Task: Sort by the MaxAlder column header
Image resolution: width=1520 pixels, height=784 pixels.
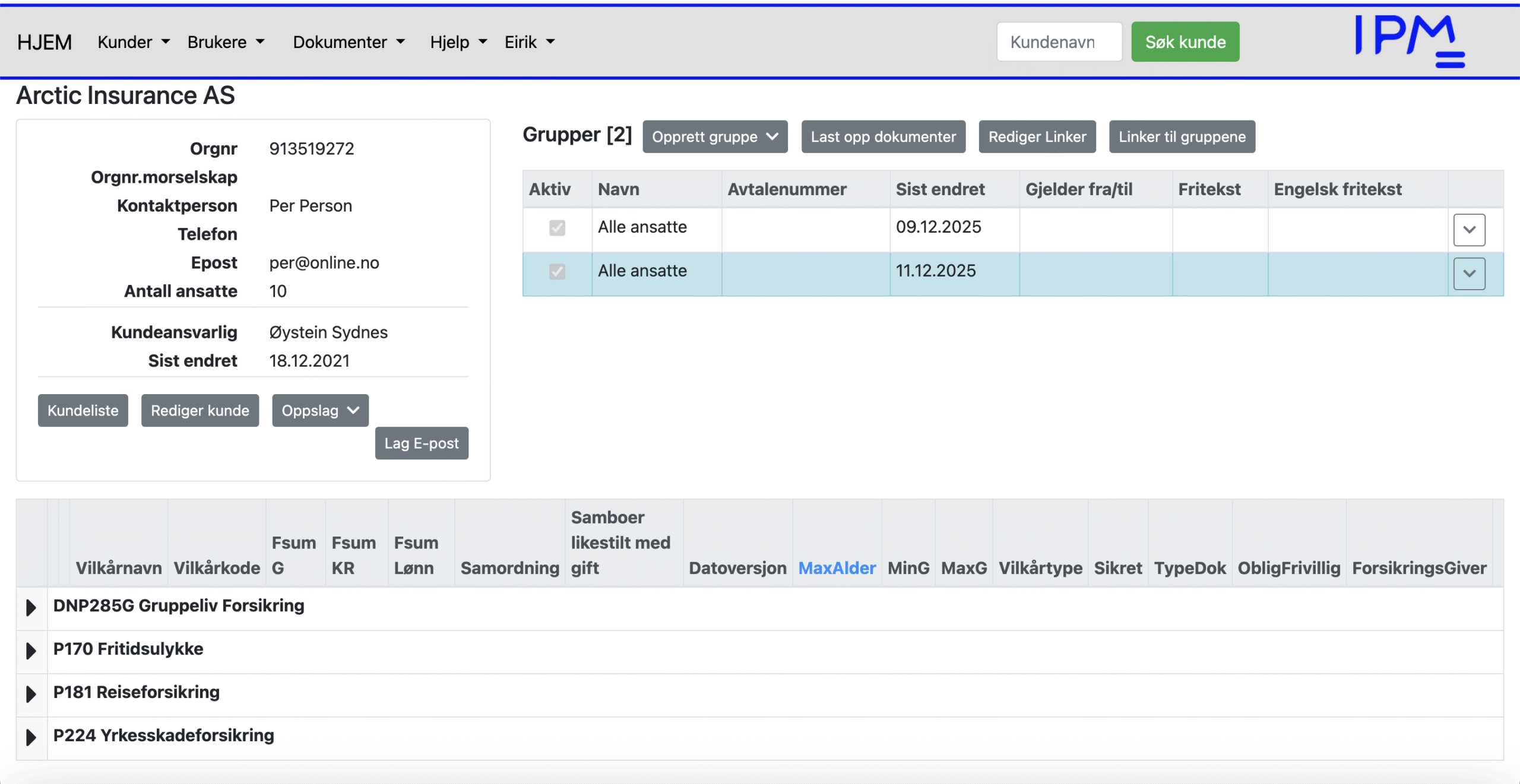Action: pos(837,568)
